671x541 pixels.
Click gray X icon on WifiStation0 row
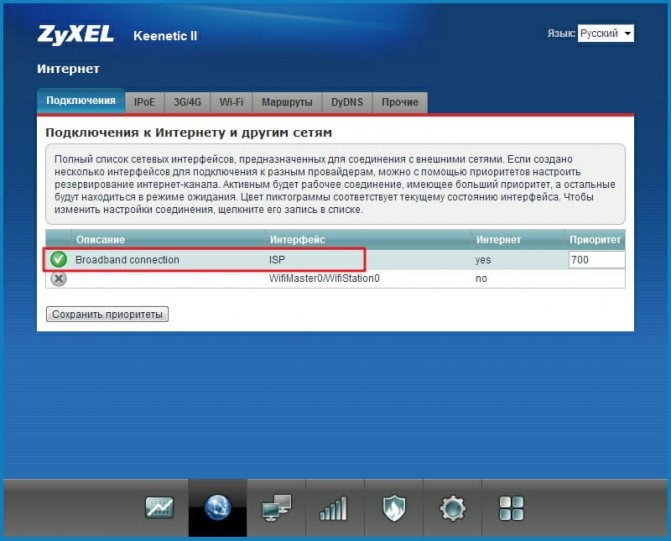(59, 279)
